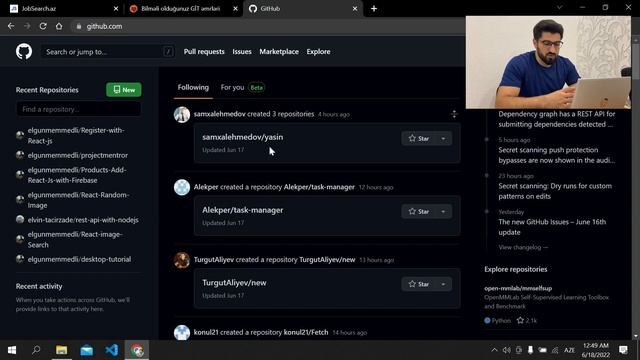
Task: Open samxalehmedov/yasin repository link
Action: (242, 137)
